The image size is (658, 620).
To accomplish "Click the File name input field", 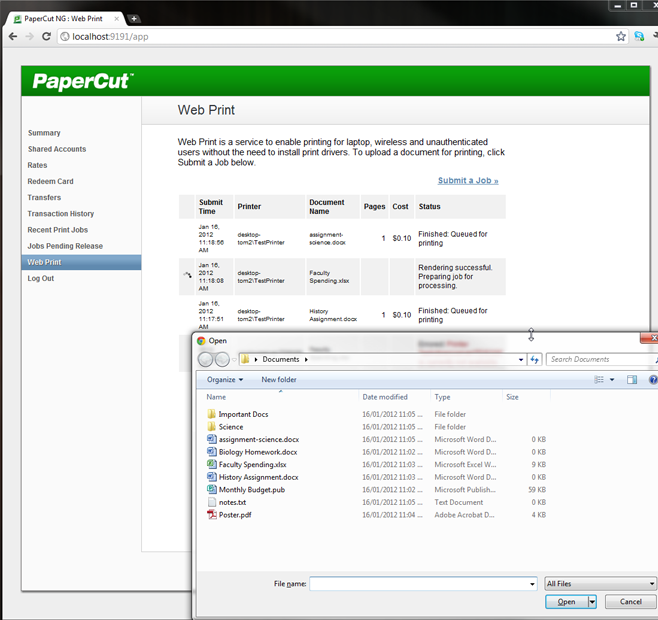I will coord(422,583).
